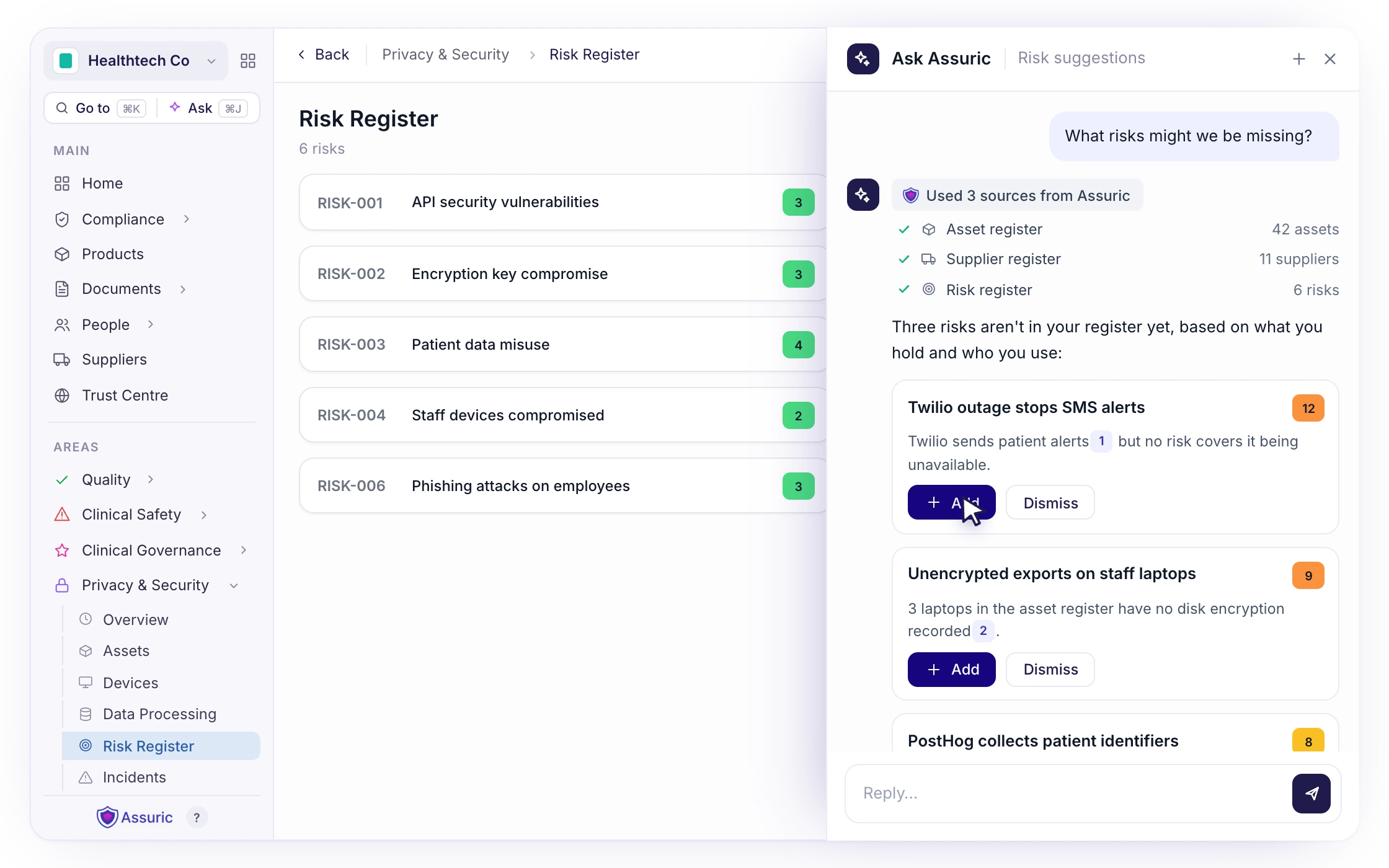Screen dimensions: 1389x868
Task: Send the reply with the paper plane button
Action: (x=1311, y=794)
